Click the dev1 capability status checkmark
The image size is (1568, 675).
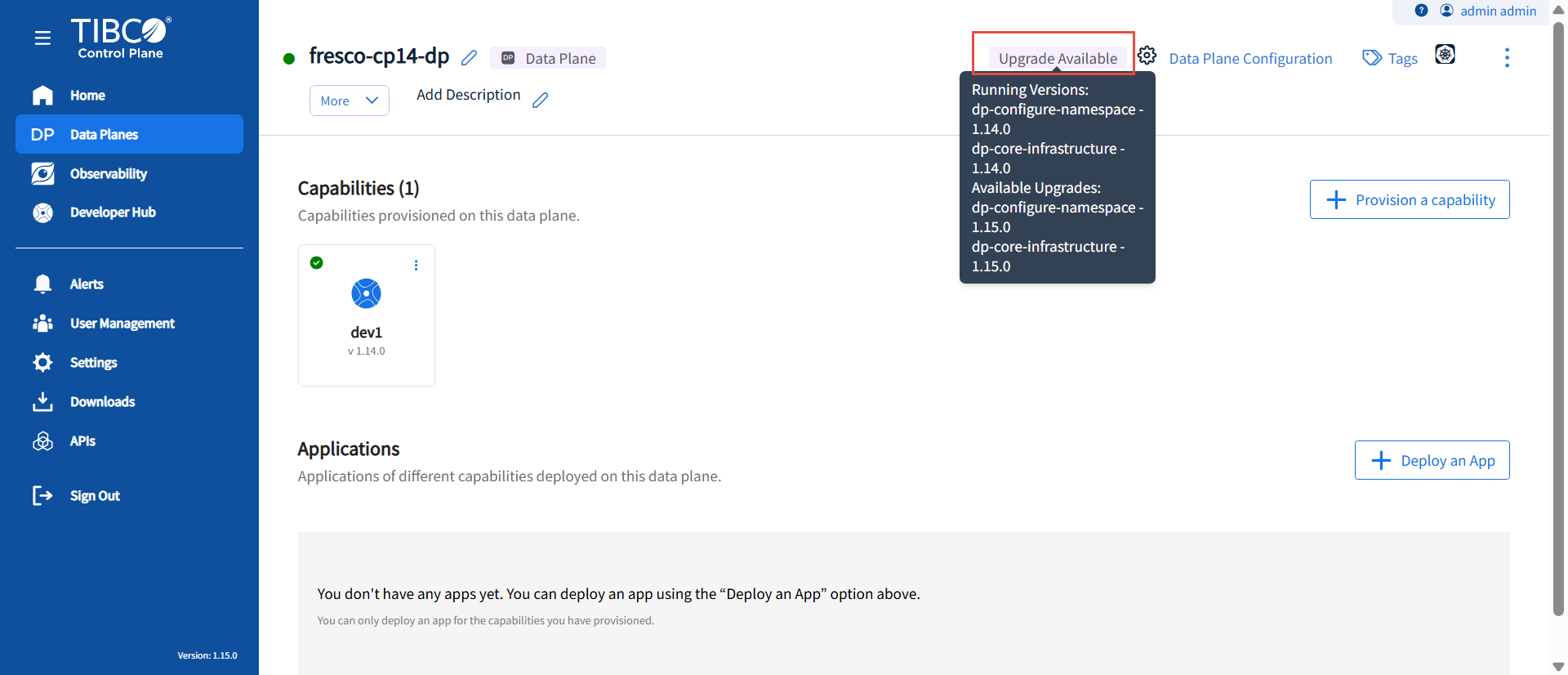(317, 262)
